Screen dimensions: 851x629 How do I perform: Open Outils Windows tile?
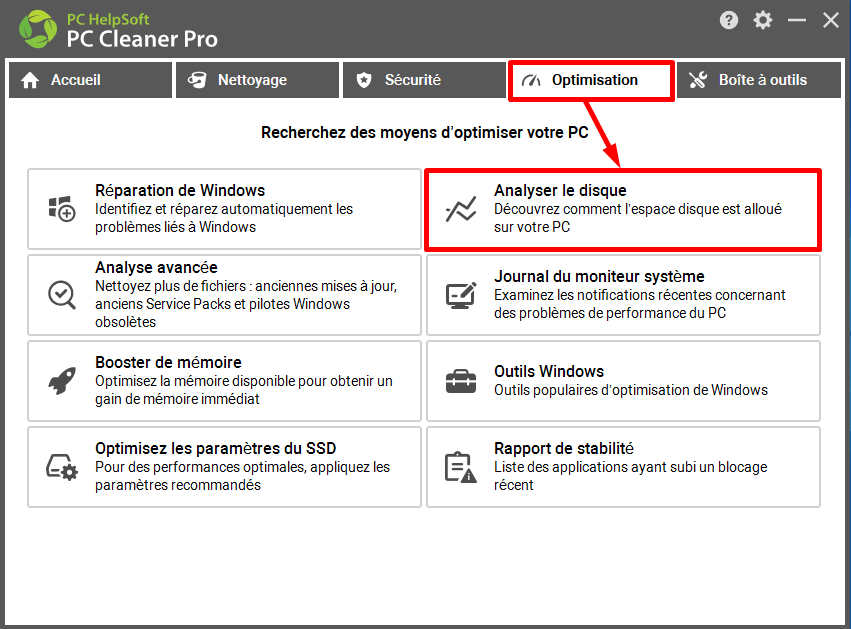click(x=623, y=380)
